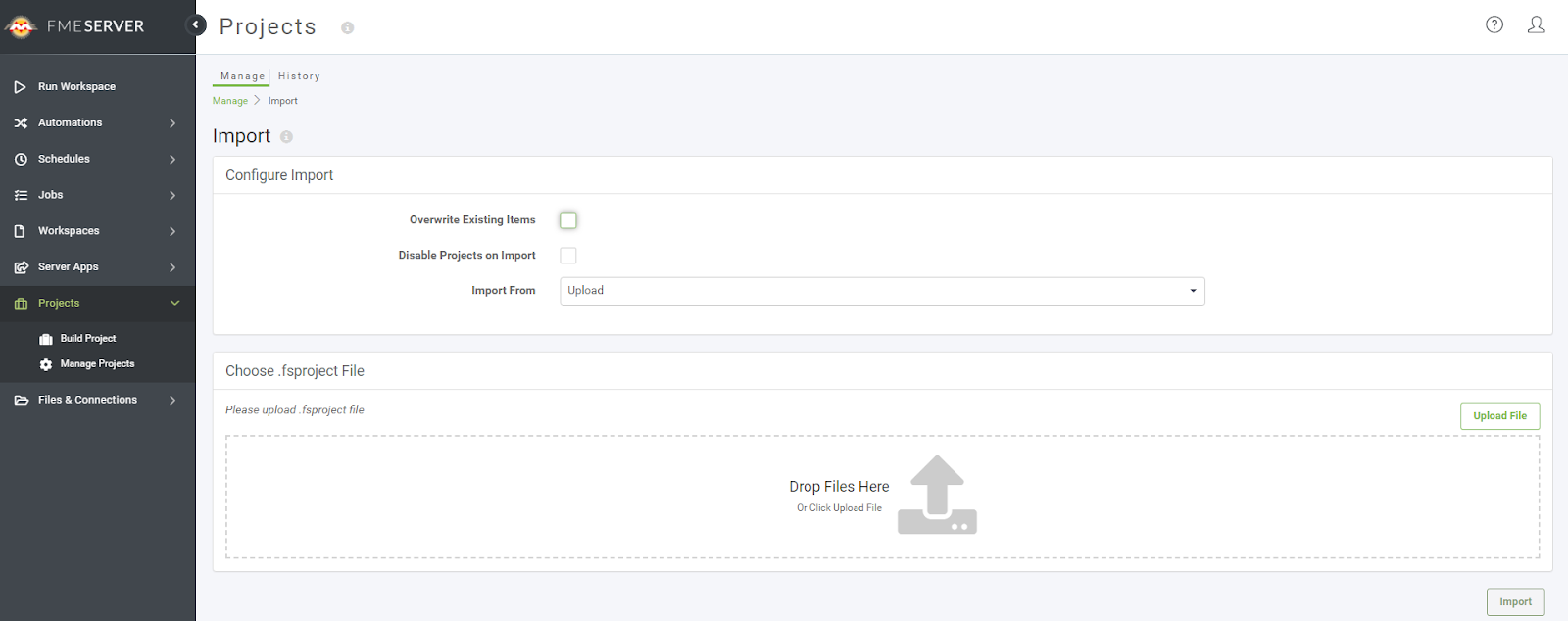Click the Automations shuffle icon
Viewport: 1568px width, 621px height.
21,123
